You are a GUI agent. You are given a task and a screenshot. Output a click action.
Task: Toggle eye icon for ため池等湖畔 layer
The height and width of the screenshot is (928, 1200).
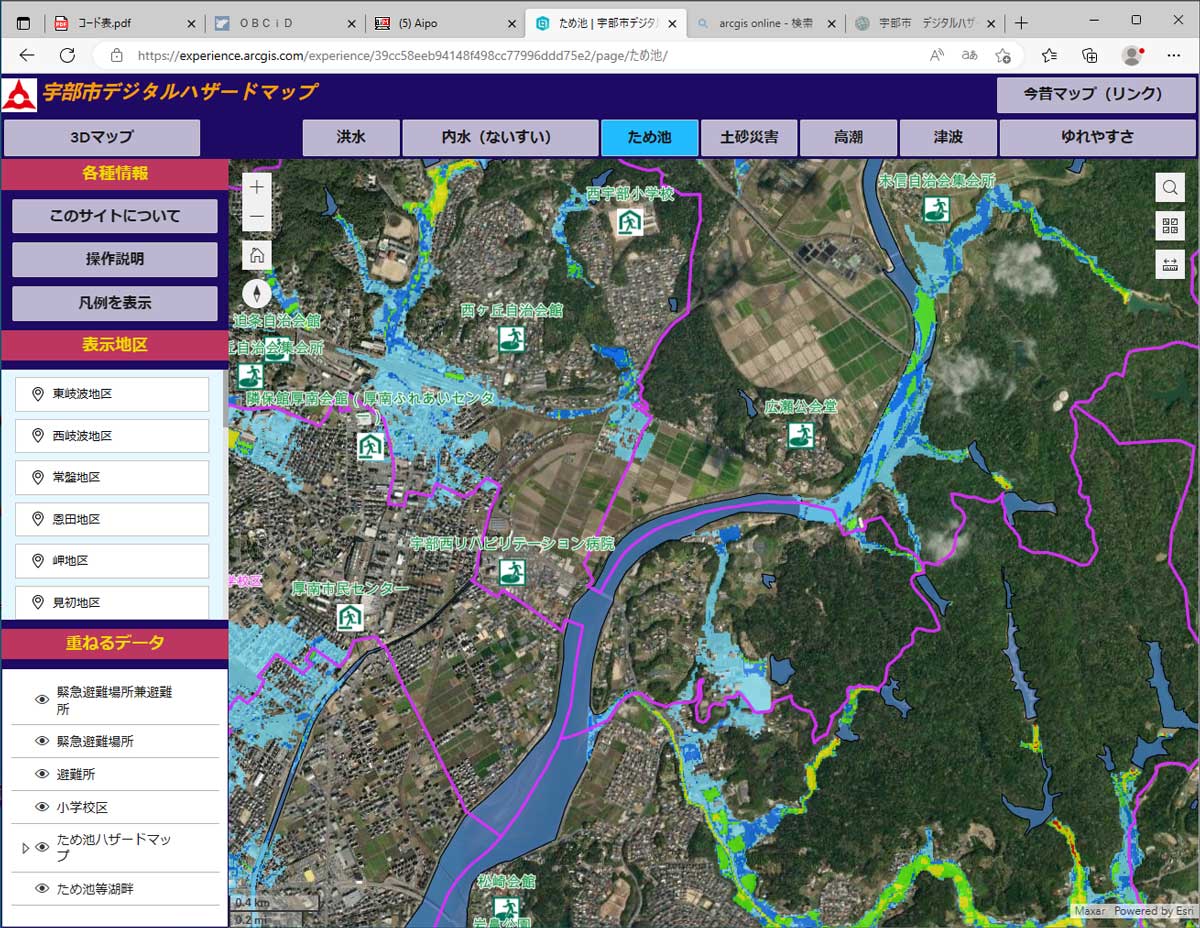click(x=42, y=888)
